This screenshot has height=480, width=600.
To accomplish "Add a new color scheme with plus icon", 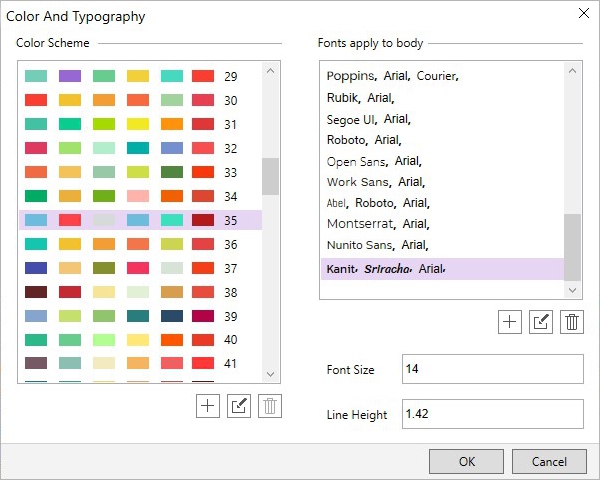I will pyautogui.click(x=208, y=406).
